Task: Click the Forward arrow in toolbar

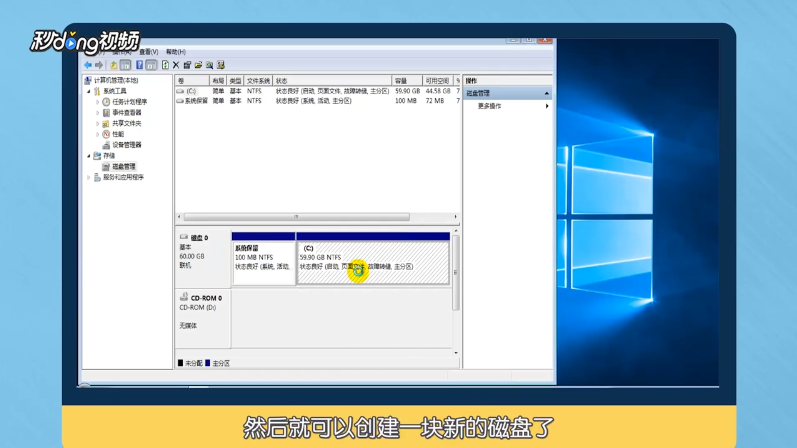Action: click(x=99, y=65)
